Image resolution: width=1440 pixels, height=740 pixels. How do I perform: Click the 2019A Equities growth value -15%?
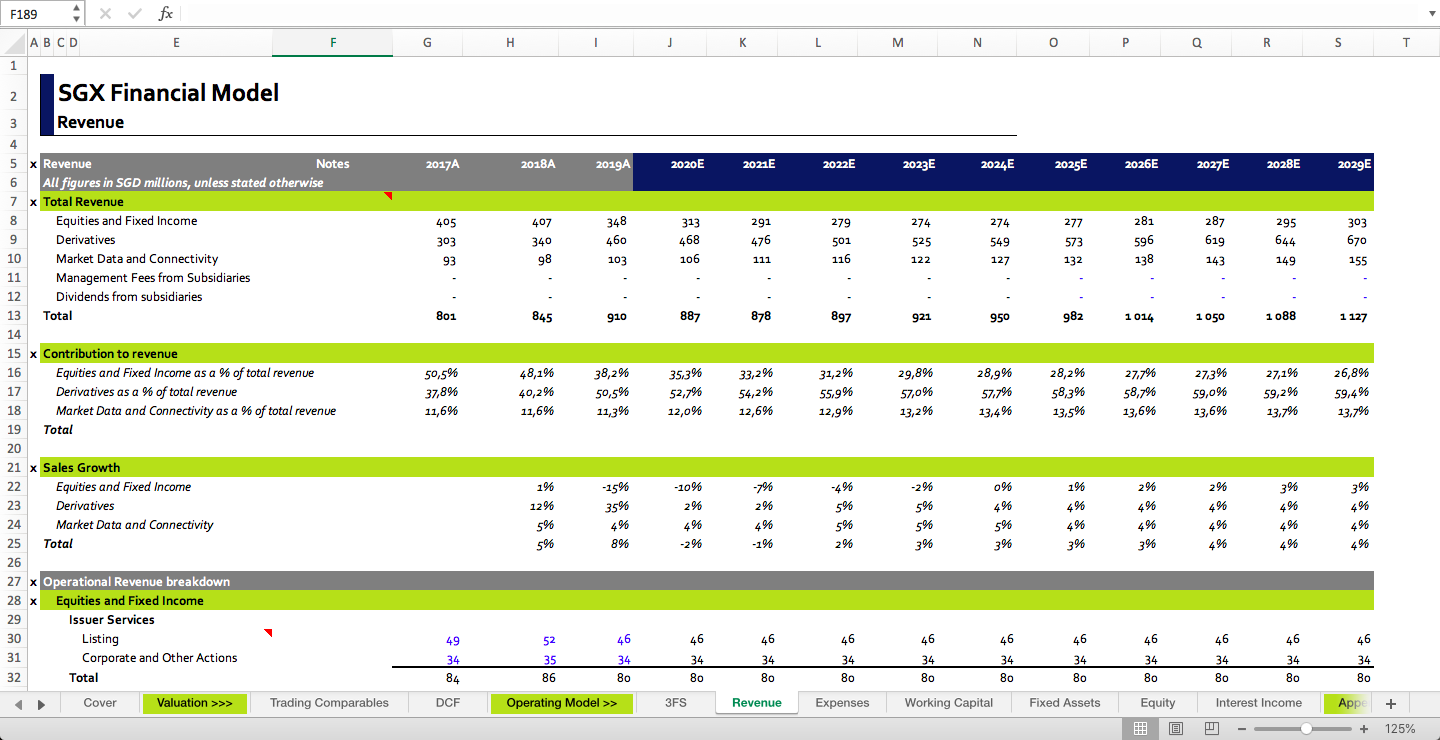tap(615, 487)
